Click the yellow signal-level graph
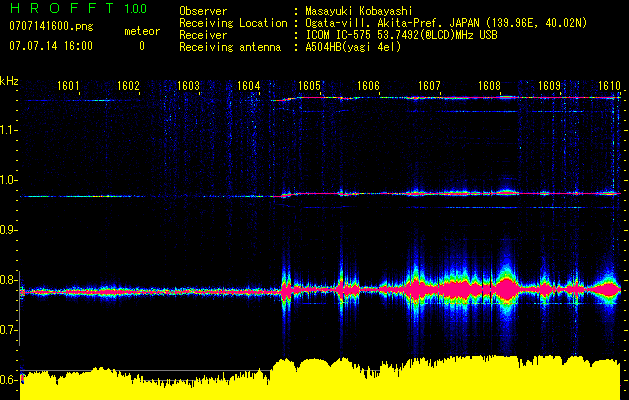 pyautogui.click(x=320, y=378)
